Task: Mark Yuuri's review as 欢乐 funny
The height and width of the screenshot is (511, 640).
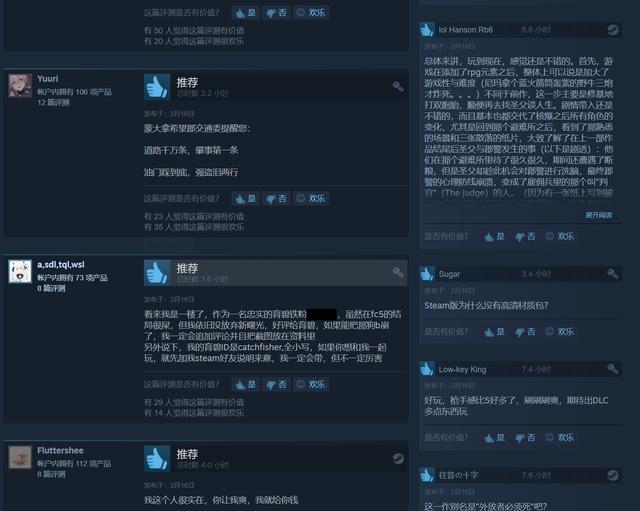Action: [311, 198]
